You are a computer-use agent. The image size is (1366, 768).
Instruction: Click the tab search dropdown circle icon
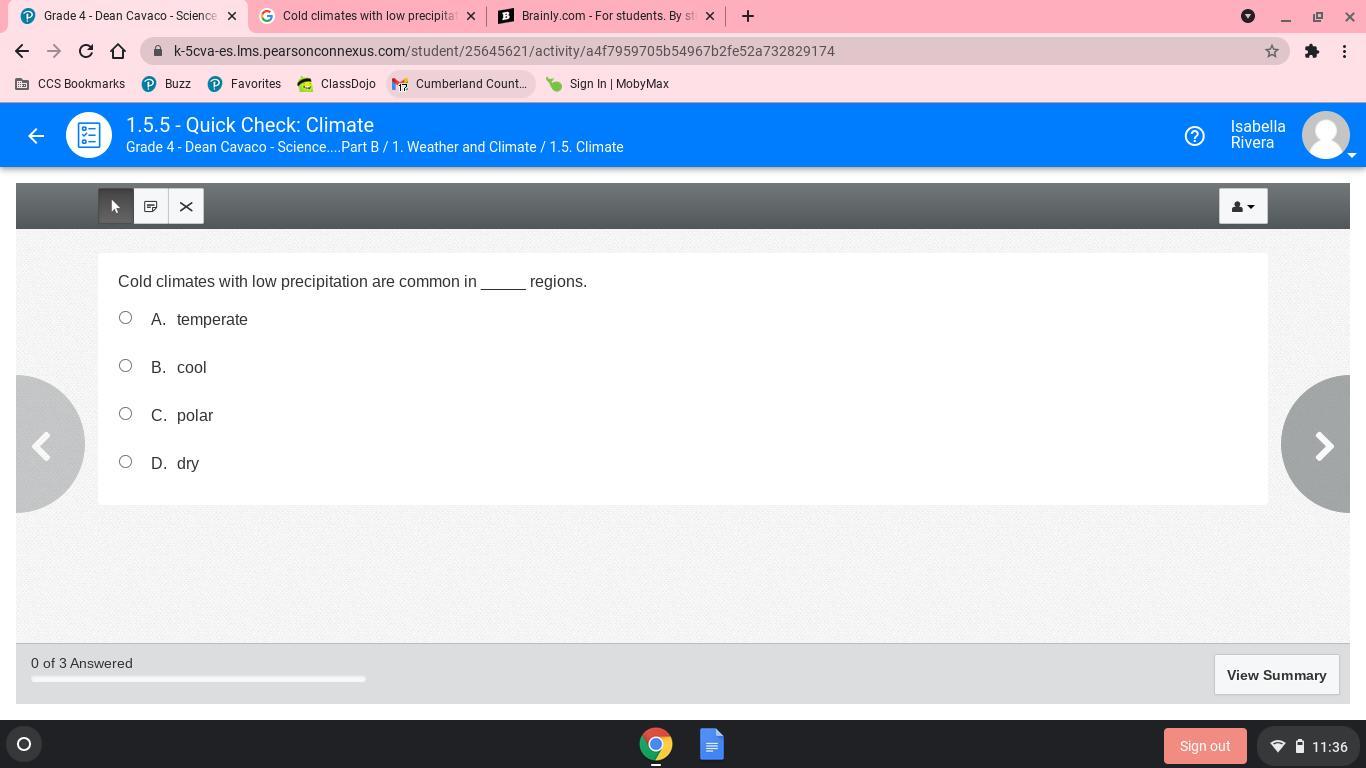(1248, 16)
